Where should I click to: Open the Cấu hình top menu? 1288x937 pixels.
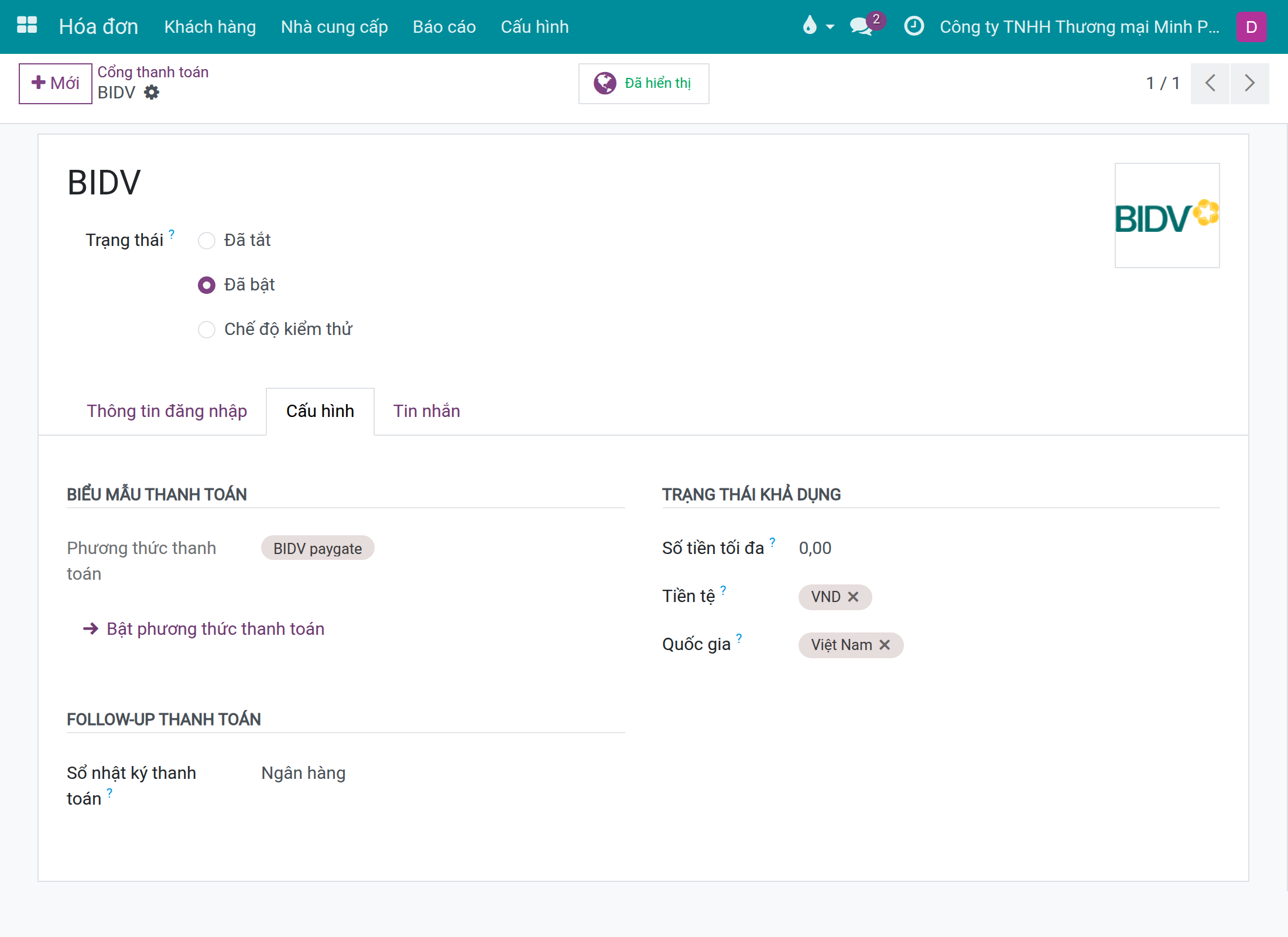(x=535, y=27)
